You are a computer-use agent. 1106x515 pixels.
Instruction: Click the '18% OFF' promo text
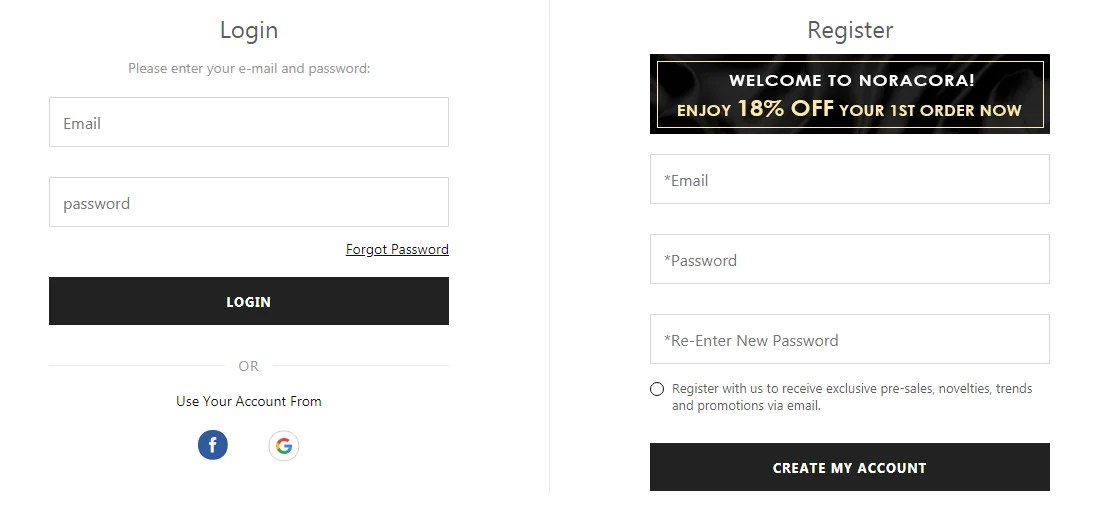(x=785, y=109)
